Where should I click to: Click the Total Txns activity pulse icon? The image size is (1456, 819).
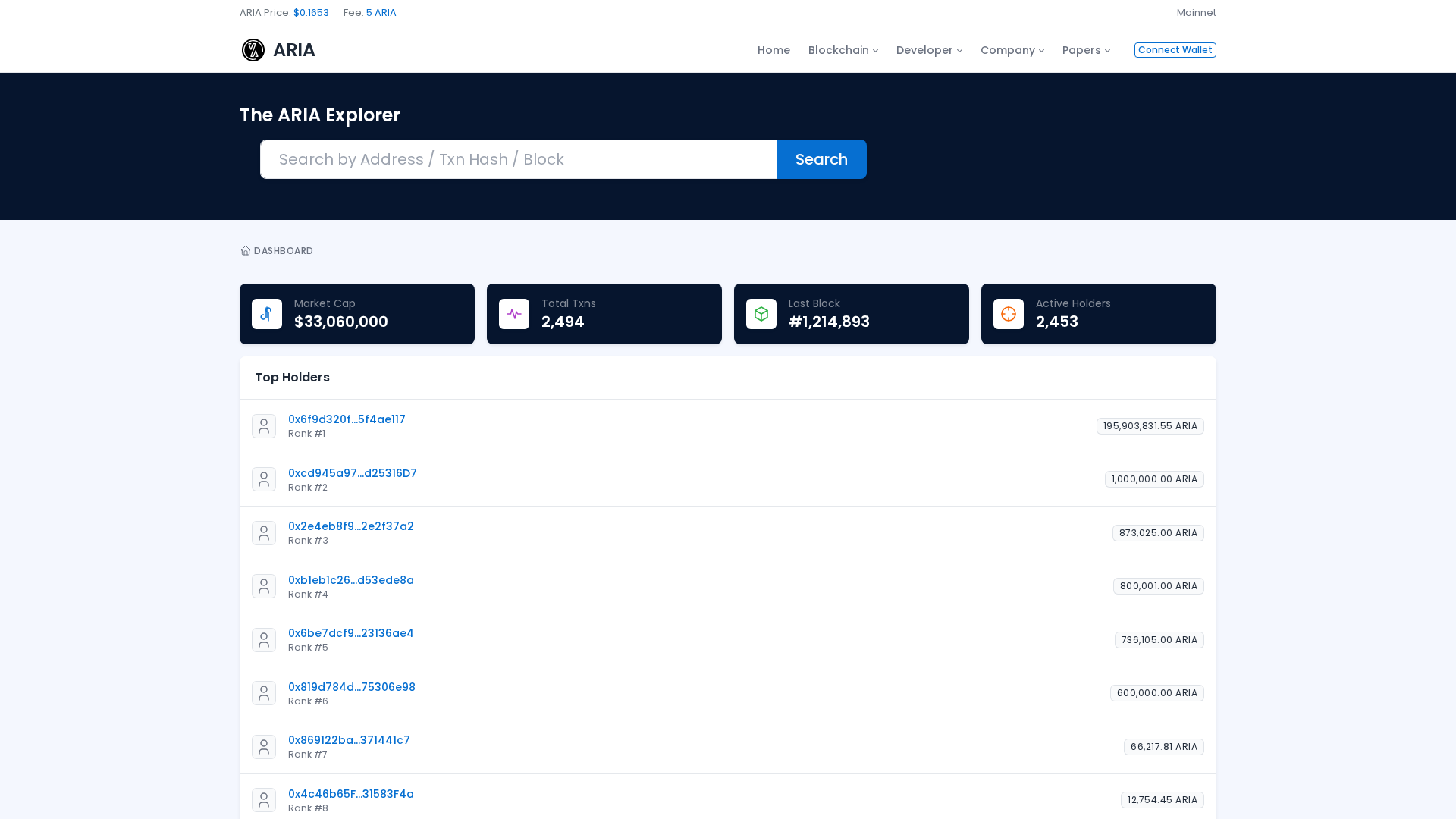[x=513, y=313]
